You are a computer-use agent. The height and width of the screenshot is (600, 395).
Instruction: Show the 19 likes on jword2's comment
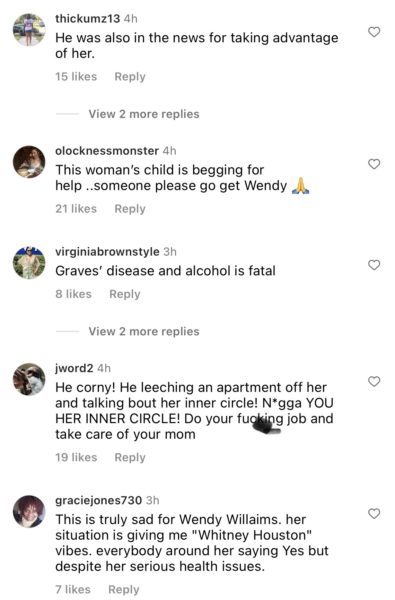[76, 458]
